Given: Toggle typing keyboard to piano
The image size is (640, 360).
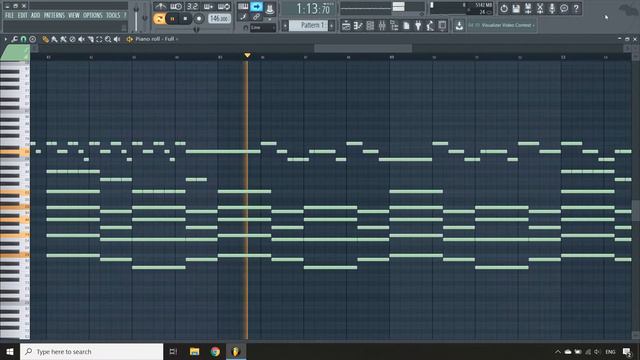Looking at the screenshot, I should [x=243, y=7].
